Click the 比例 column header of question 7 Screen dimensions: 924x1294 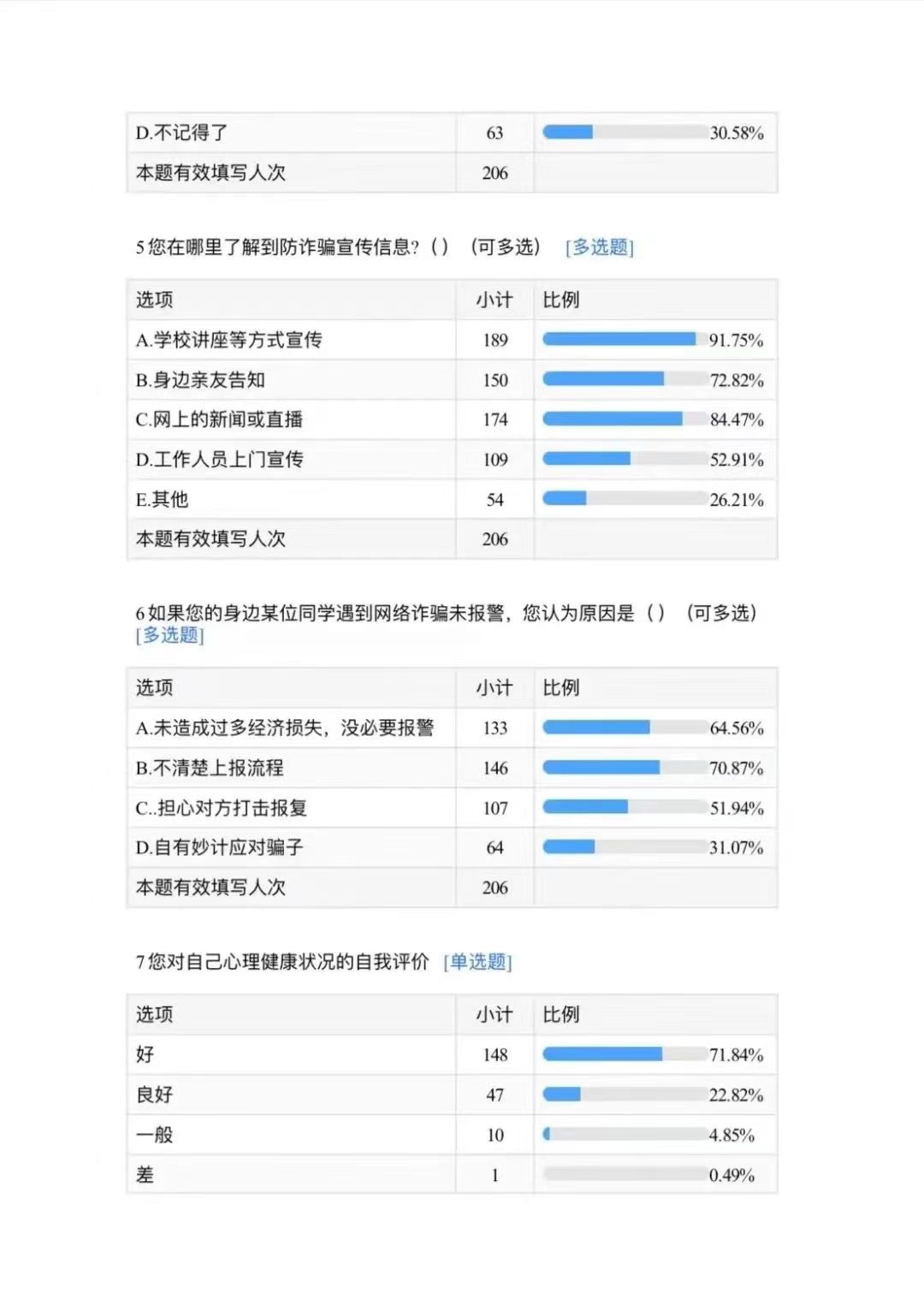tap(561, 1014)
